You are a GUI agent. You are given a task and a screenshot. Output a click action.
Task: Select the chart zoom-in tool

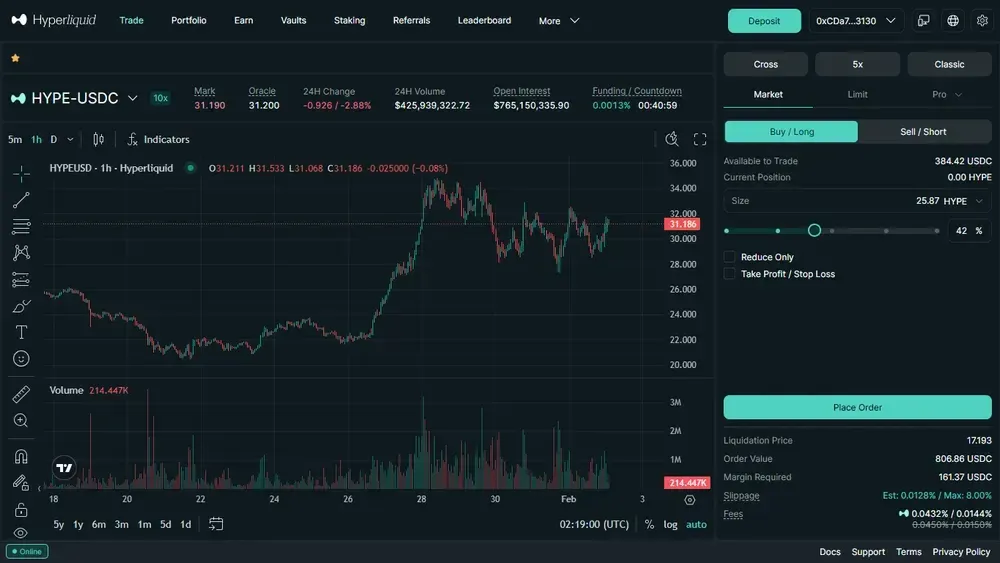click(x=21, y=420)
